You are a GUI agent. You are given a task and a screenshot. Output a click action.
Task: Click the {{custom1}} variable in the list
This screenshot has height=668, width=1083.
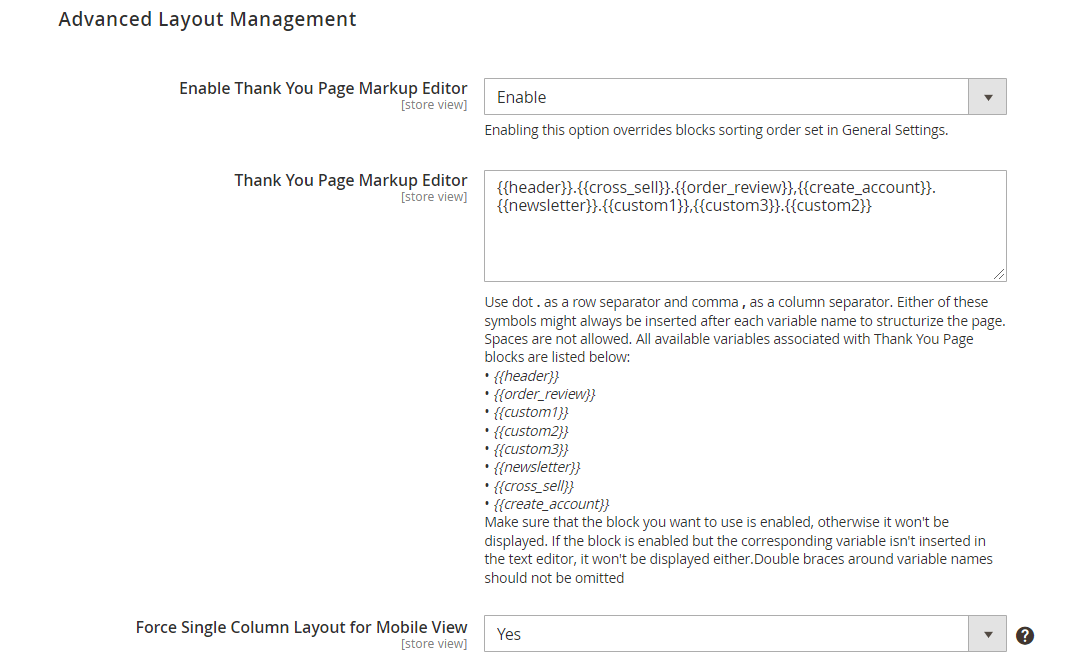[x=531, y=412]
